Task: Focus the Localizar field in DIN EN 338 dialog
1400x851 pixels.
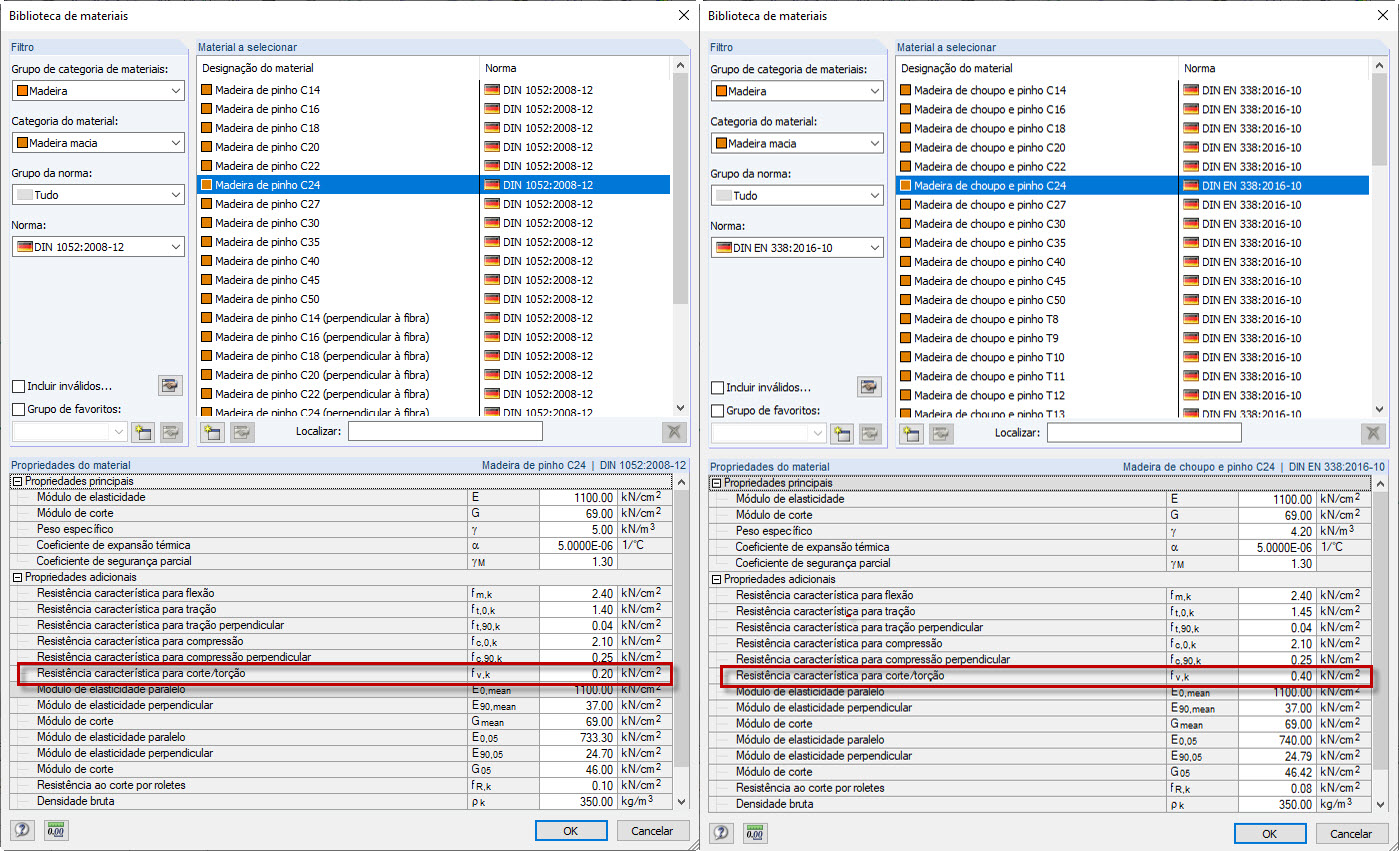Action: coord(1144,433)
